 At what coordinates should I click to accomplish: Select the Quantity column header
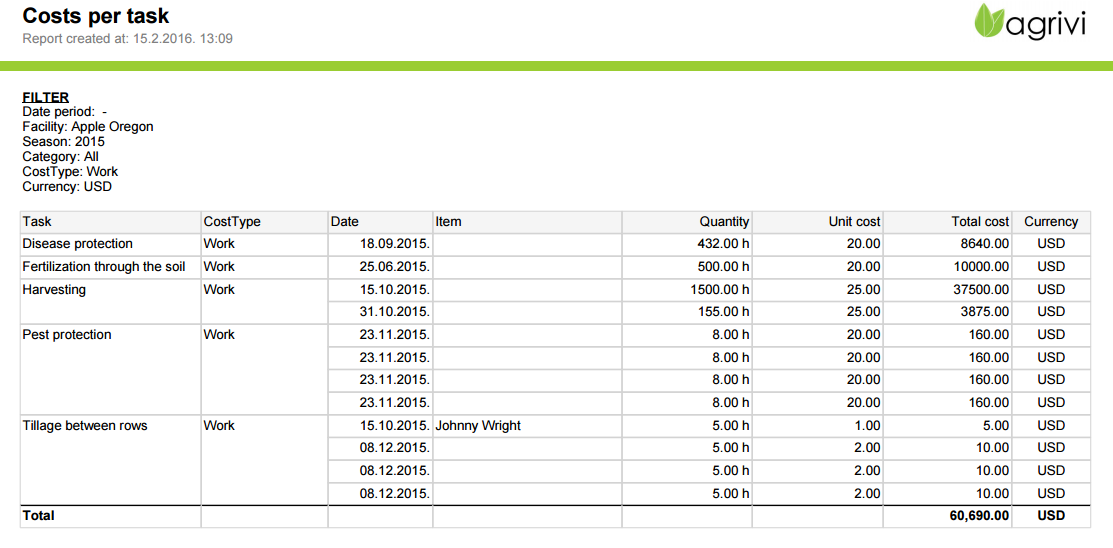pos(724,222)
